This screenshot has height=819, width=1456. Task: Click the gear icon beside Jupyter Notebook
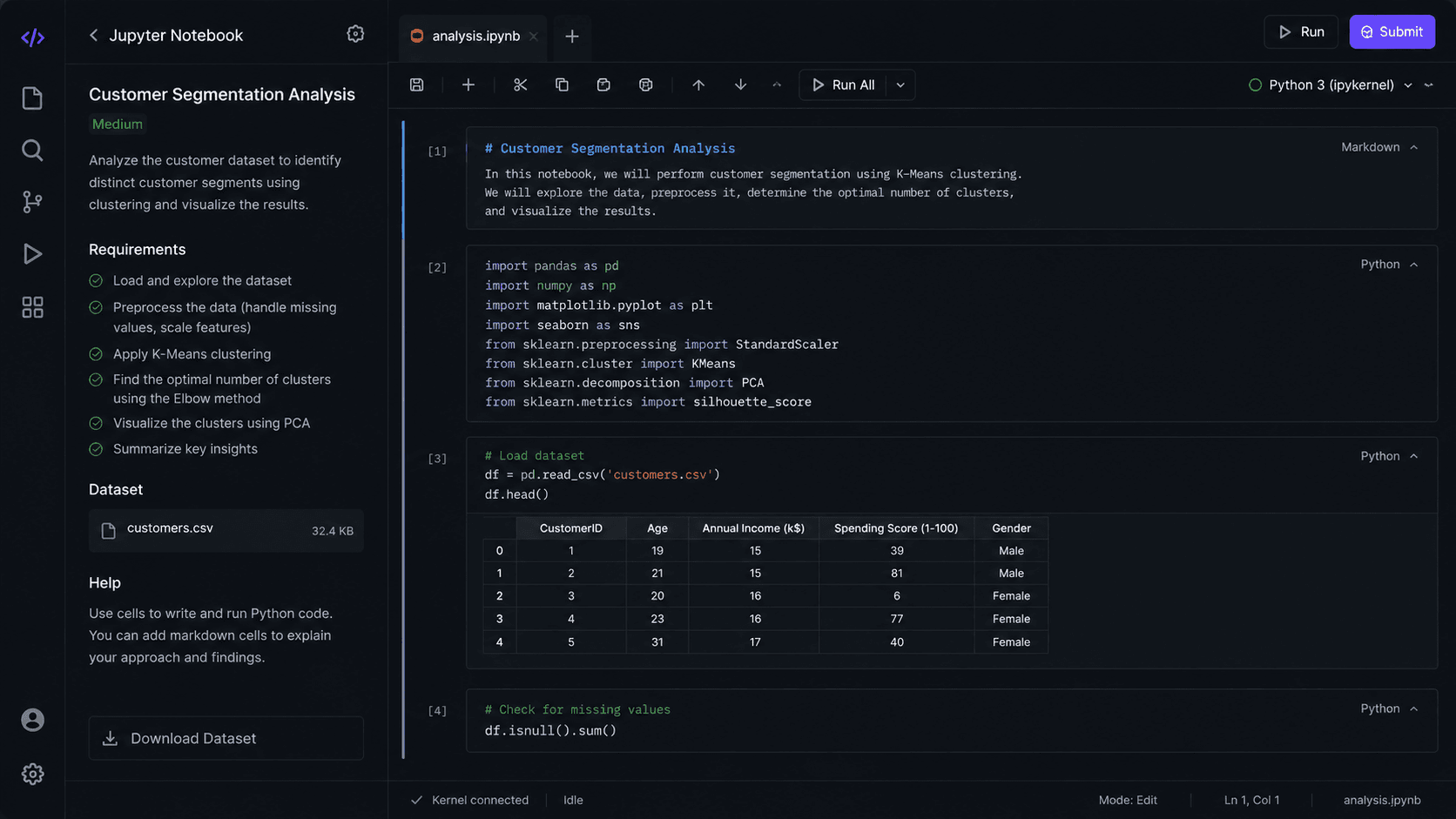(355, 34)
